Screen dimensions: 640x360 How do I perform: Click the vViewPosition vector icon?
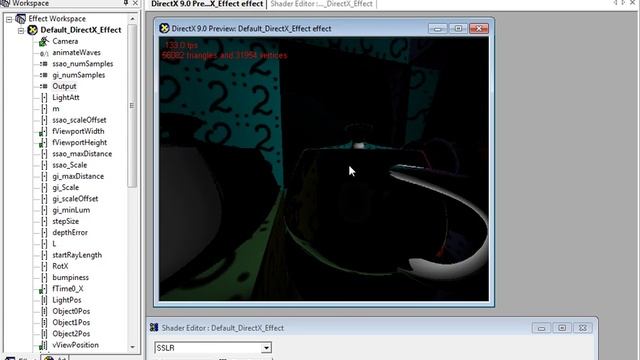pyautogui.click(x=43, y=345)
